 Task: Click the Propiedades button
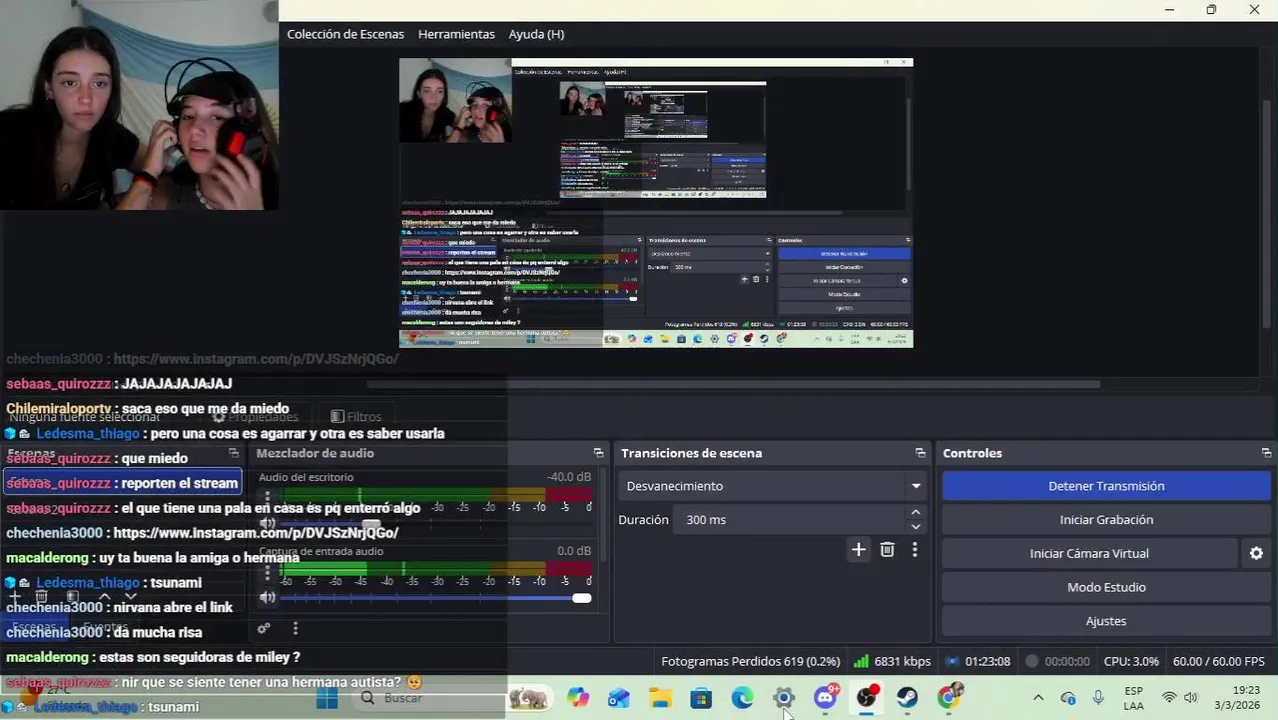click(x=255, y=416)
